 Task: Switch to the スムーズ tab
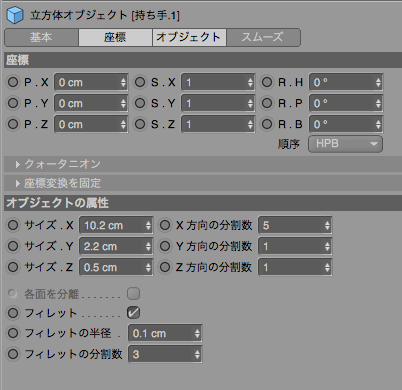[263, 37]
